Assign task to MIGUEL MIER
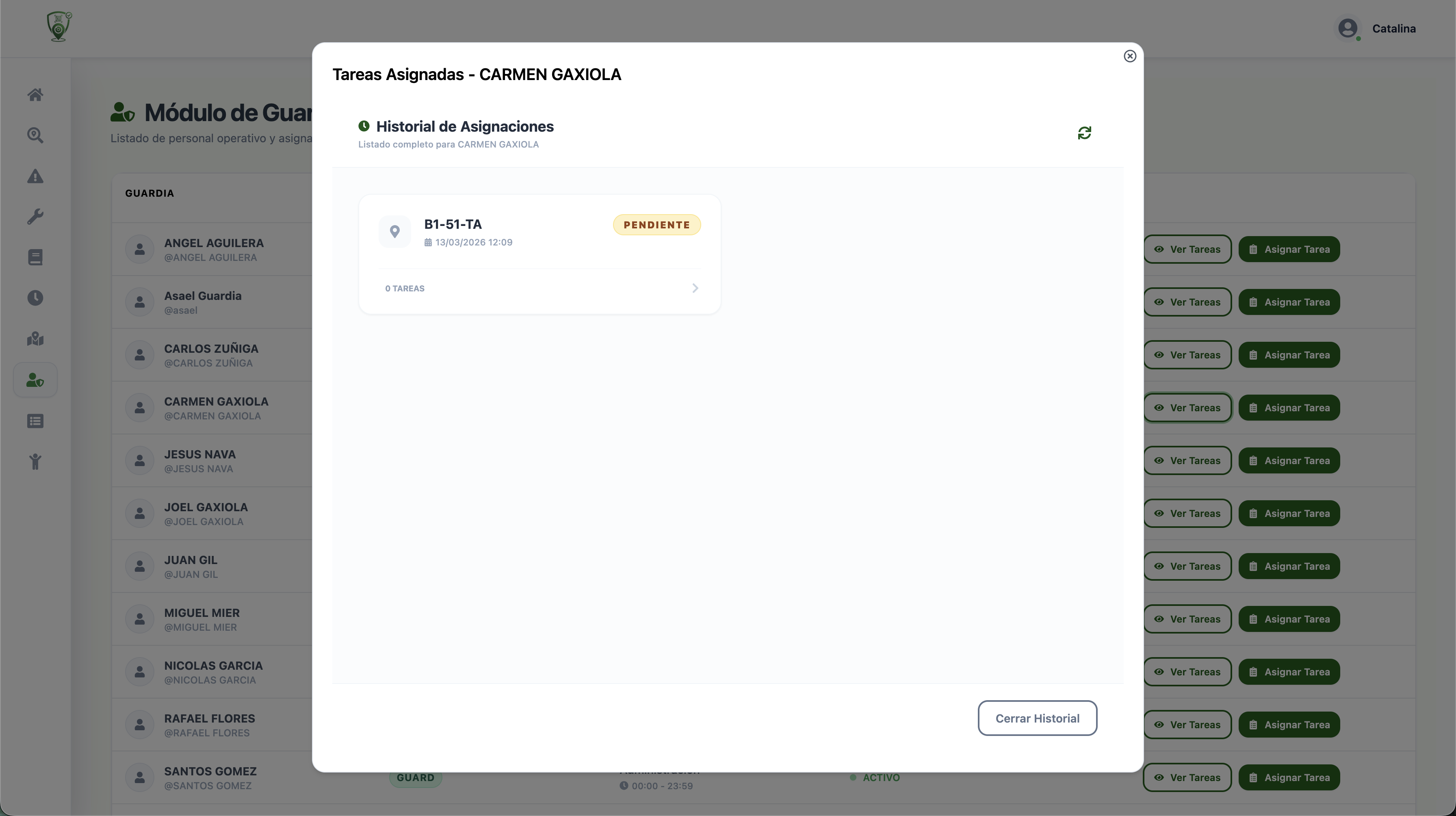Screen dimensions: 1456x816 pos(1289,619)
